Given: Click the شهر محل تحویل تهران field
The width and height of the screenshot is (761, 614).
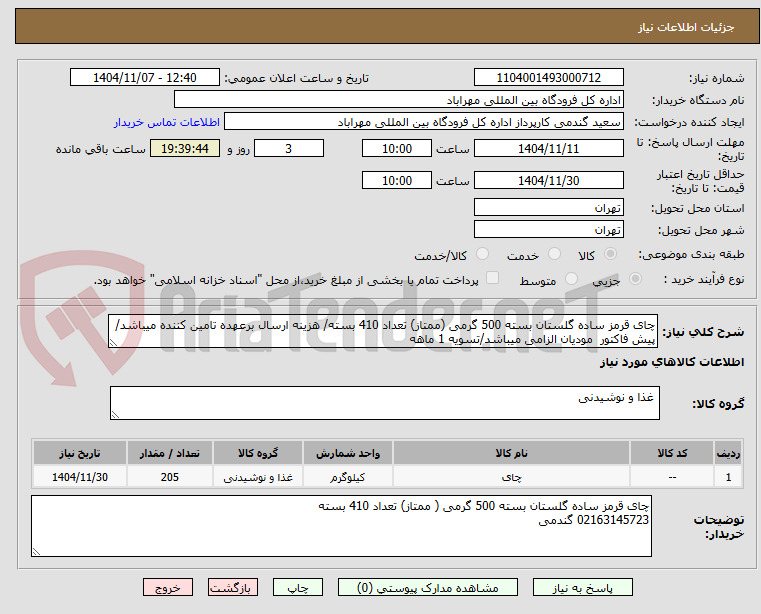Looking at the screenshot, I should tap(548, 229).
